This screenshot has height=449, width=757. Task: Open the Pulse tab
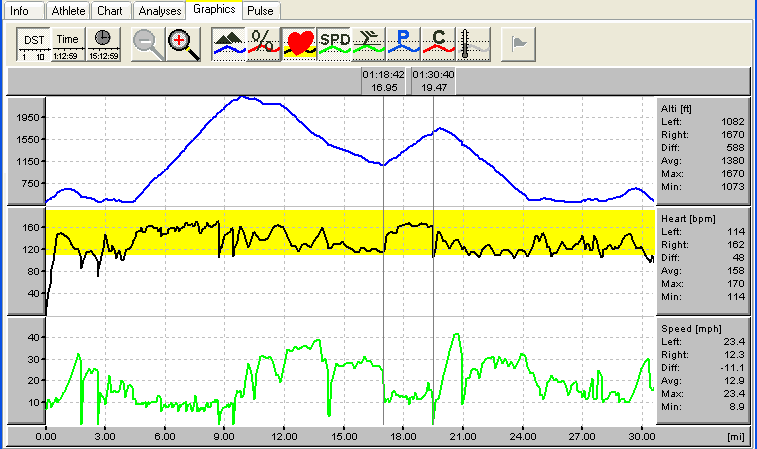point(260,11)
